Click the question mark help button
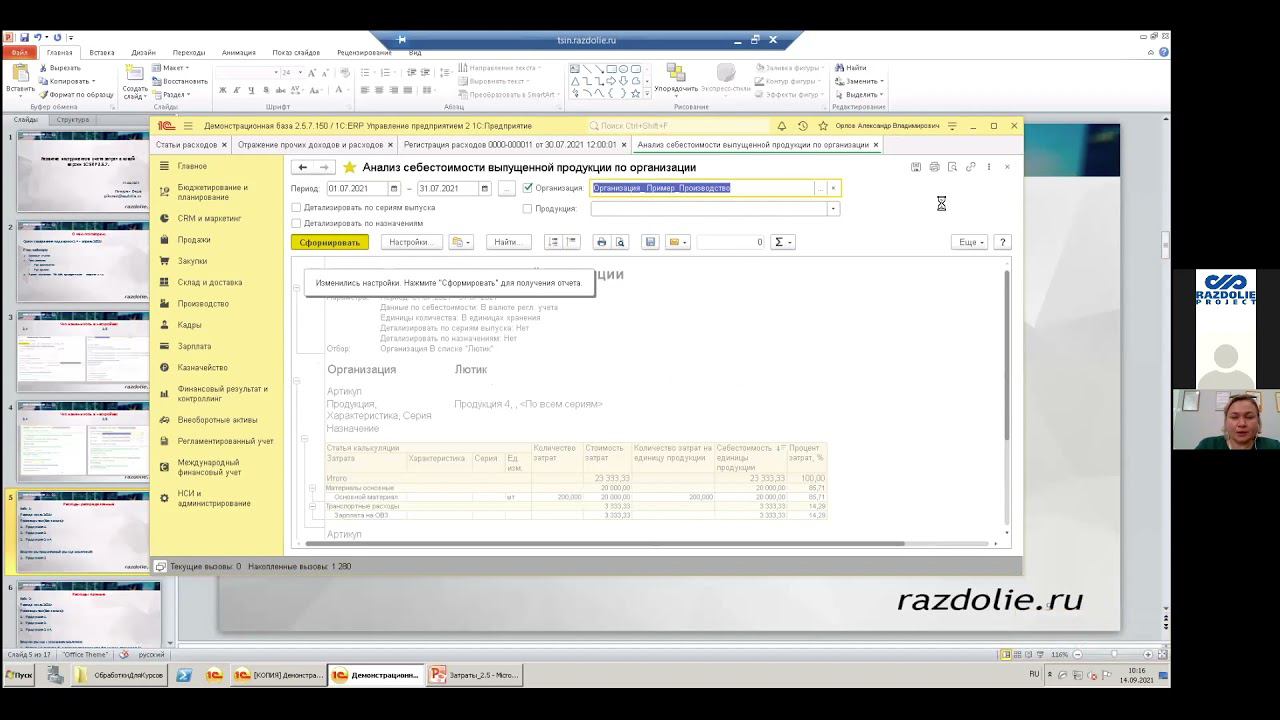Viewport: 1280px width, 720px height. click(x=1003, y=242)
